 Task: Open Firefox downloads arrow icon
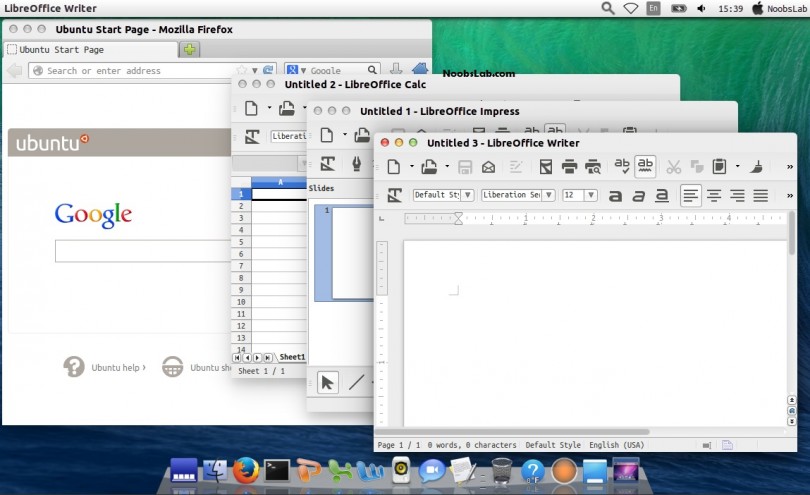click(396, 69)
